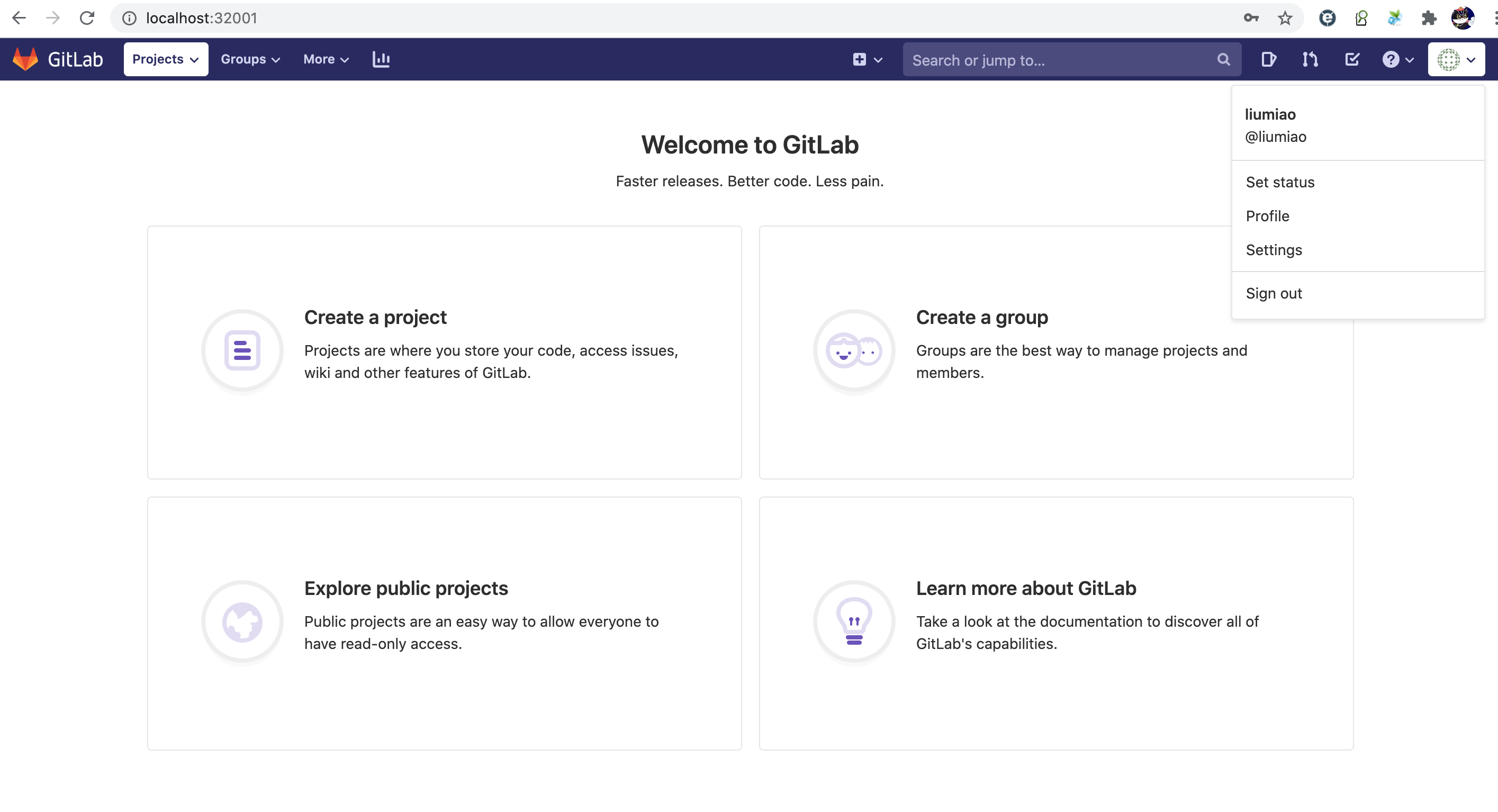This screenshot has width=1498, height=812.
Task: Expand the Groups dropdown
Action: [x=250, y=59]
